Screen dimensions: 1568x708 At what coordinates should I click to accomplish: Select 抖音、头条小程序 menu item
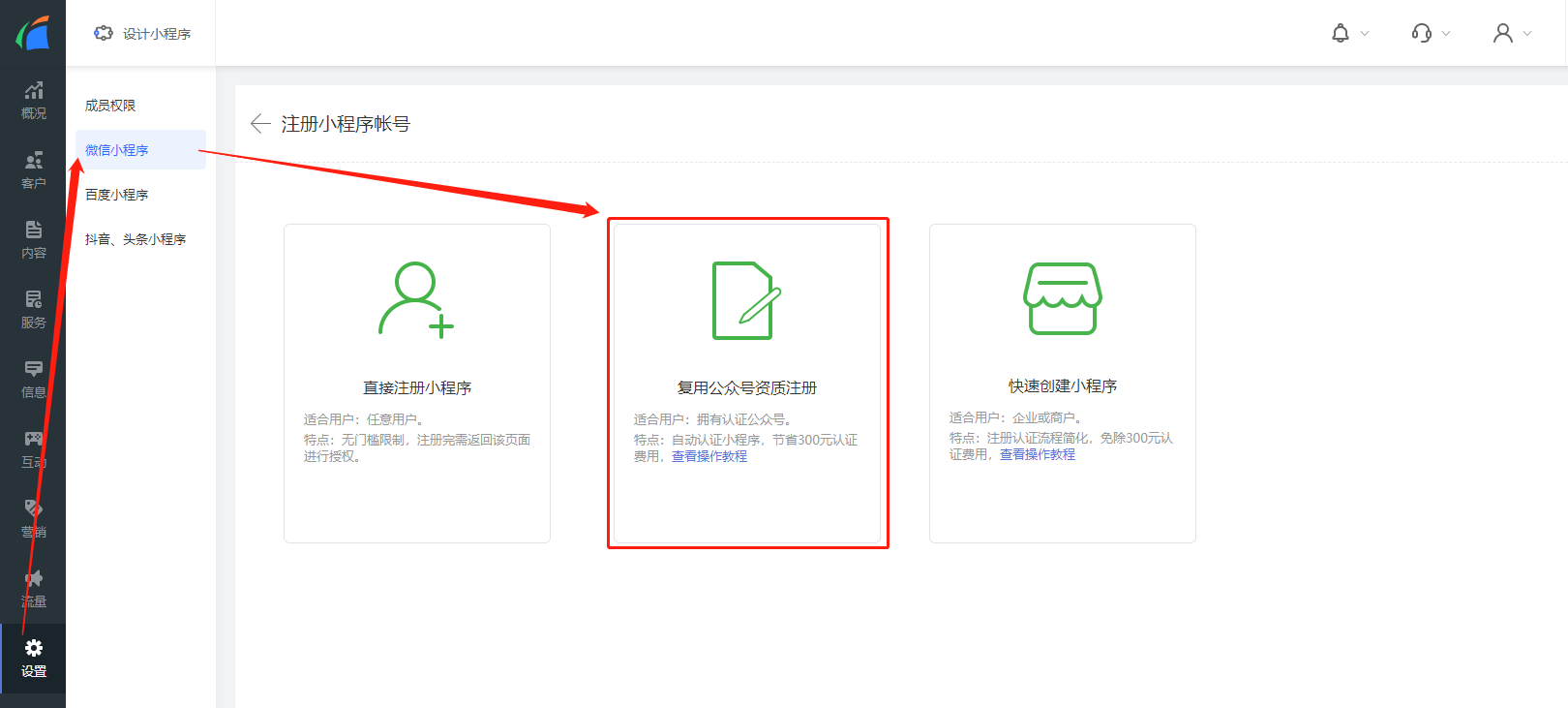(136, 239)
